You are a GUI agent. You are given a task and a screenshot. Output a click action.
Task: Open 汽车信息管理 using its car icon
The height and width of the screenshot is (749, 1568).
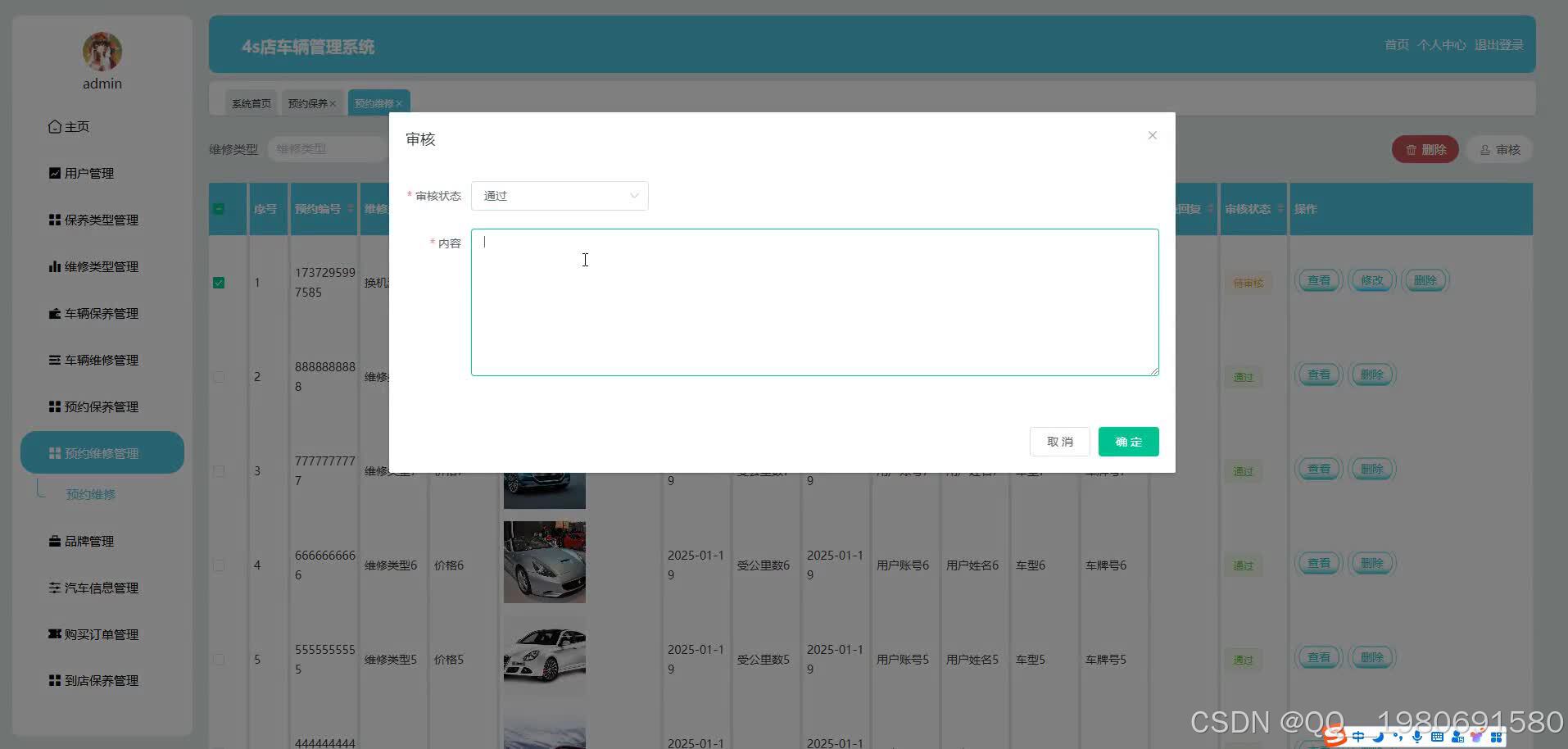click(54, 588)
